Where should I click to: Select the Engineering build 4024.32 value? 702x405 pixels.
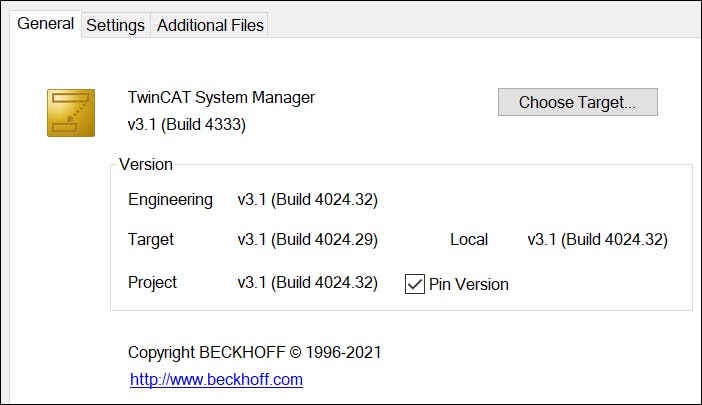[307, 200]
